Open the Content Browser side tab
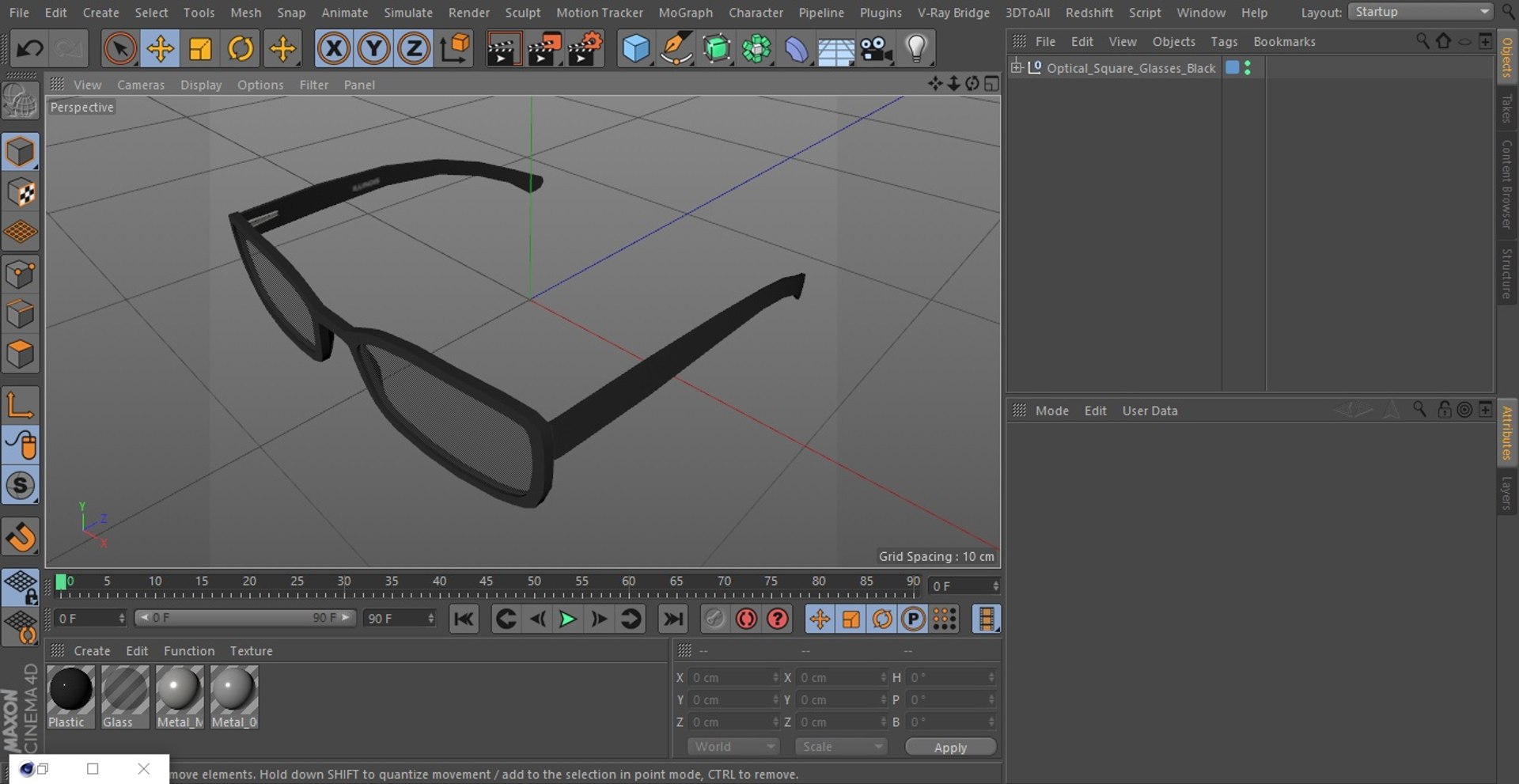1519x784 pixels. pyautogui.click(x=1506, y=184)
